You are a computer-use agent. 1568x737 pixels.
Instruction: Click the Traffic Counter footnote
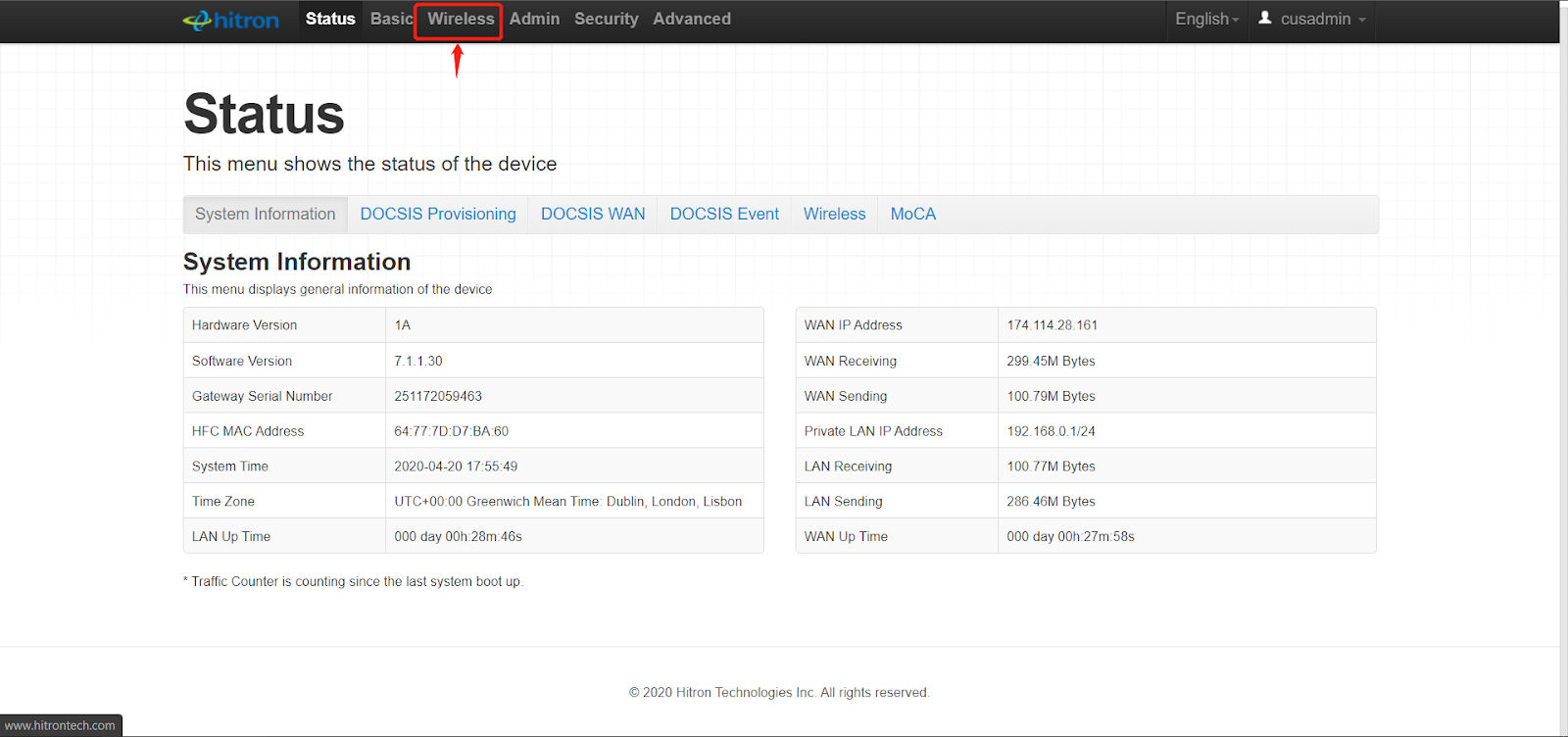354,582
